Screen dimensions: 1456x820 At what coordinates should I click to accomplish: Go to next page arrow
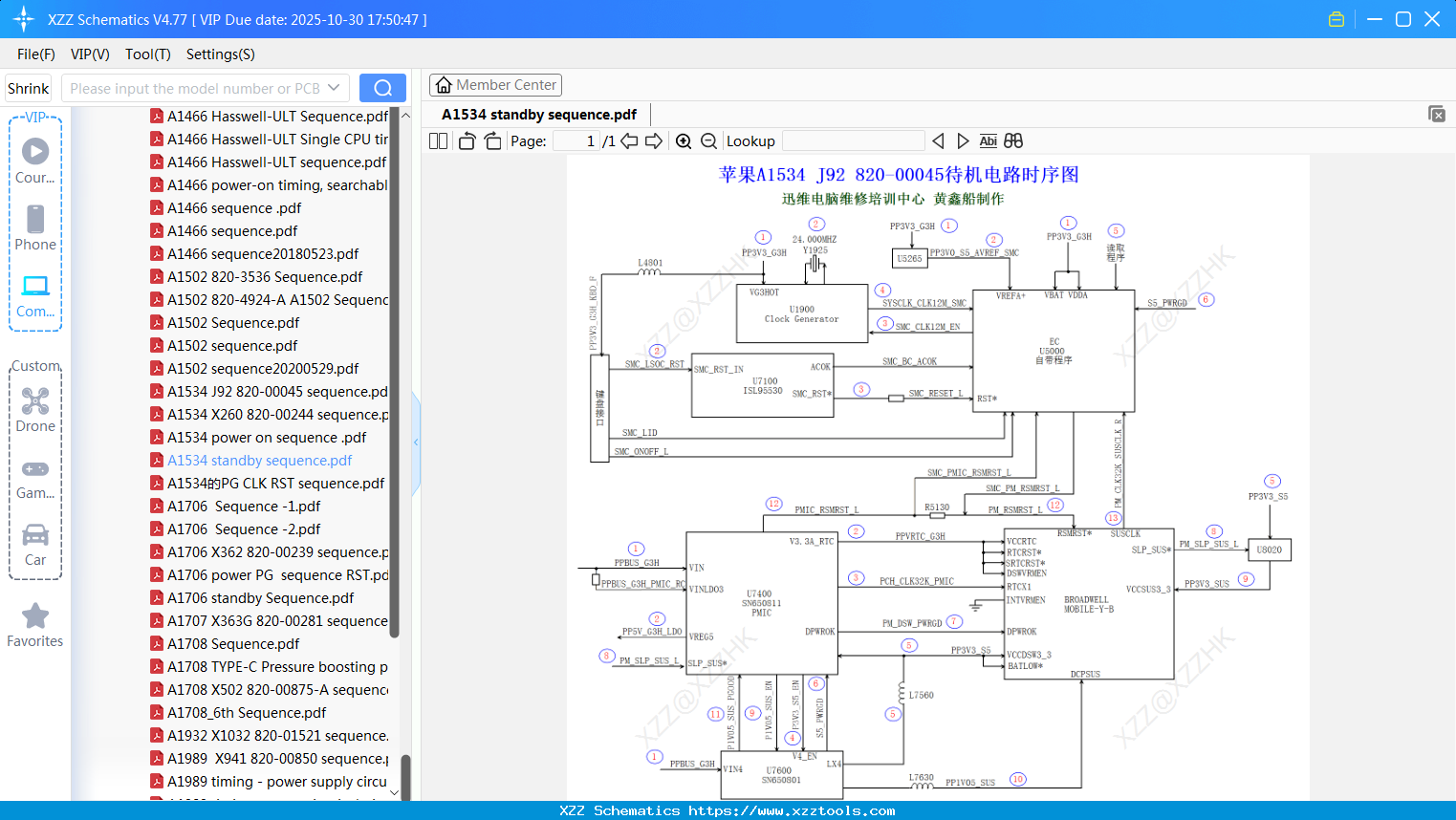click(x=654, y=141)
